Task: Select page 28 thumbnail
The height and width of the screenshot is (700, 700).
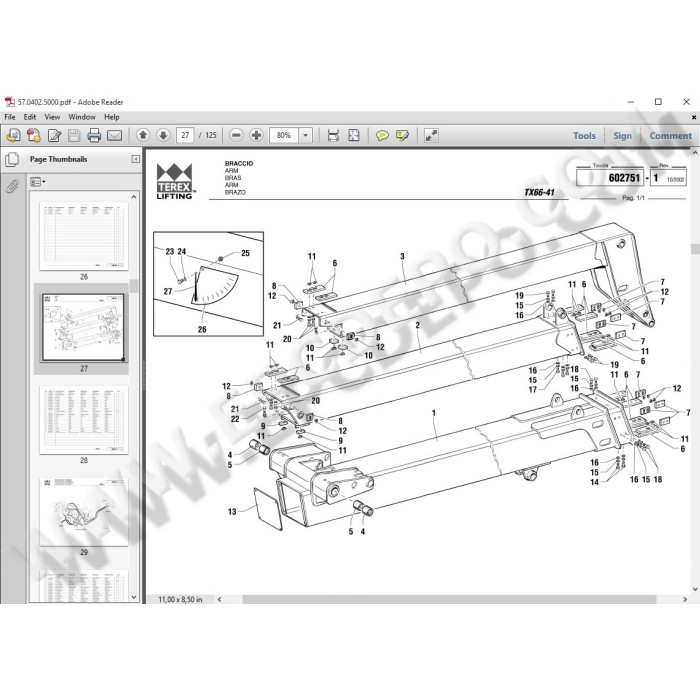Action: pyautogui.click(x=84, y=420)
